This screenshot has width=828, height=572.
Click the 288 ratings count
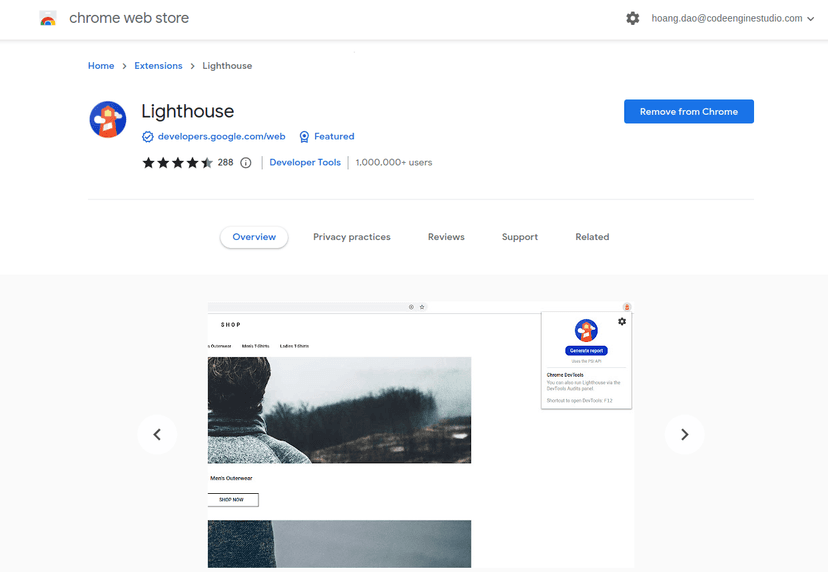coord(225,163)
